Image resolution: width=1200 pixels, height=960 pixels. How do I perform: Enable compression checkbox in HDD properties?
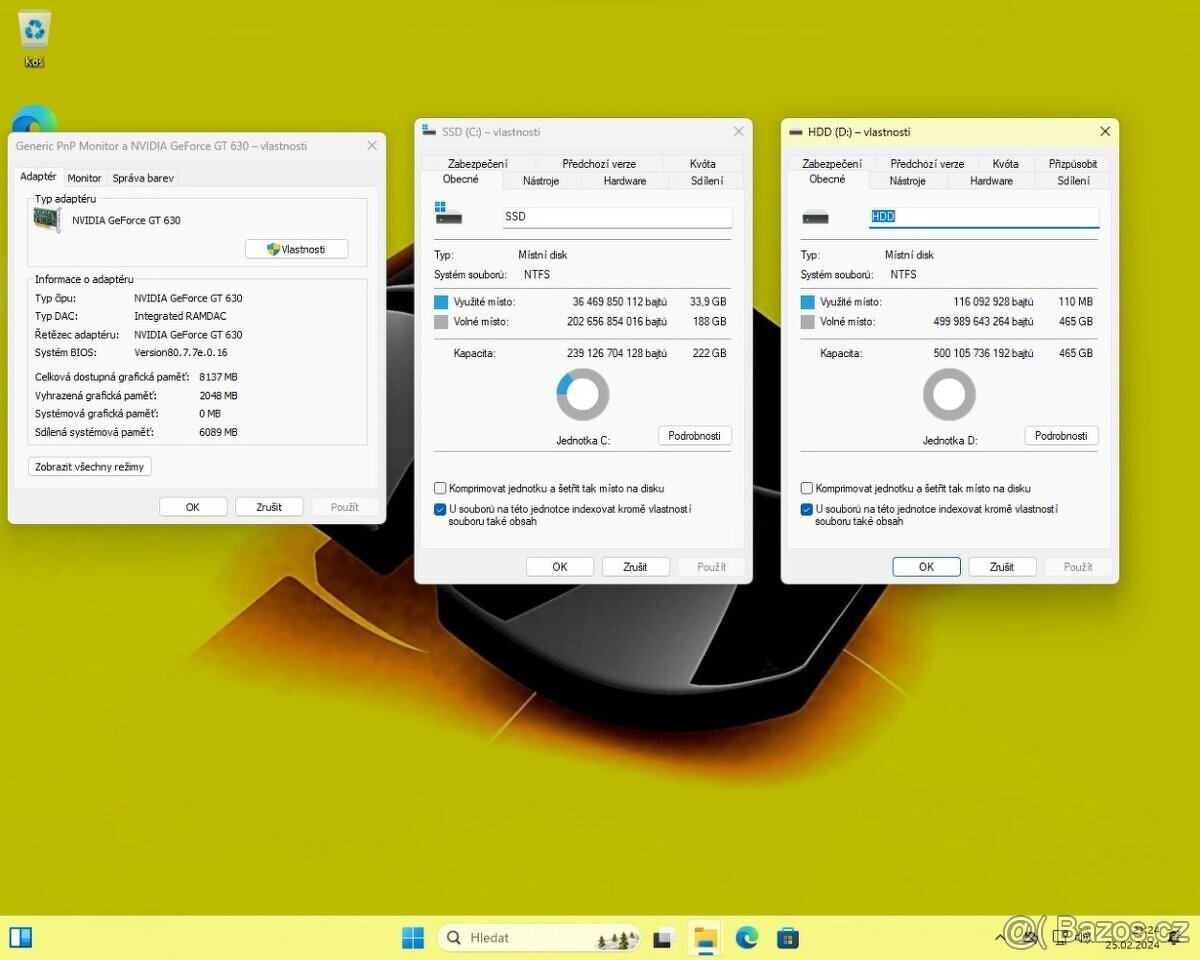click(806, 488)
